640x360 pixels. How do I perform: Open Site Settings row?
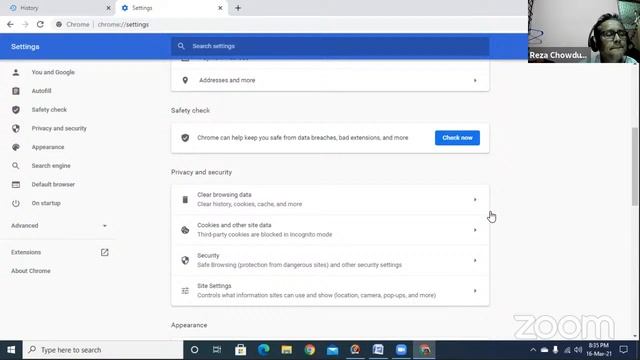(x=330, y=291)
